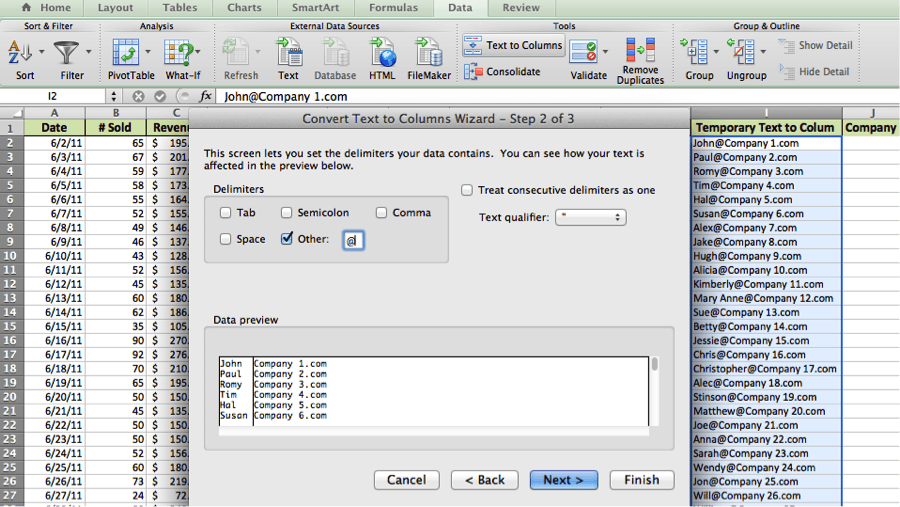Open the PivotTable tool
900x507 pixels.
(x=126, y=51)
